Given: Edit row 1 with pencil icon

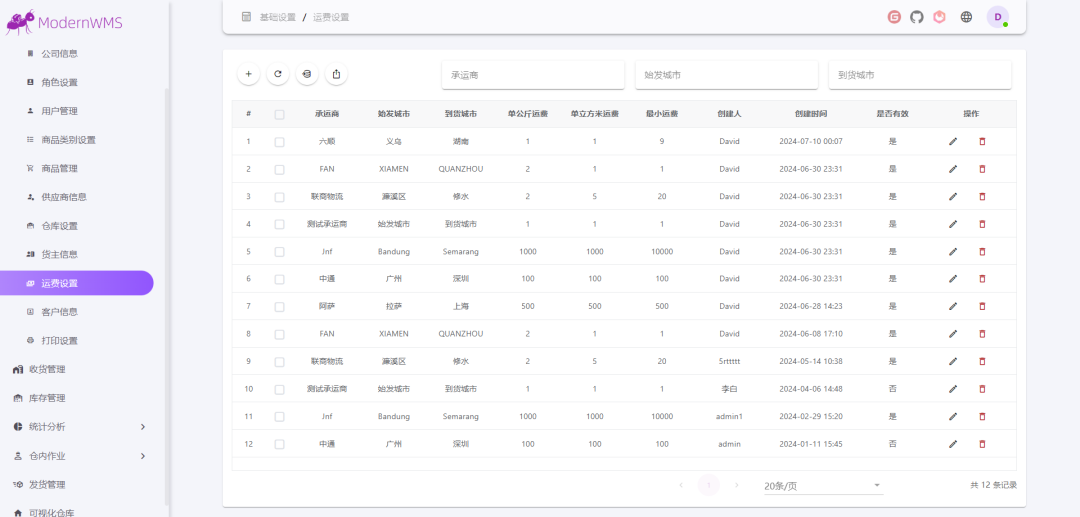Looking at the screenshot, I should [953, 141].
